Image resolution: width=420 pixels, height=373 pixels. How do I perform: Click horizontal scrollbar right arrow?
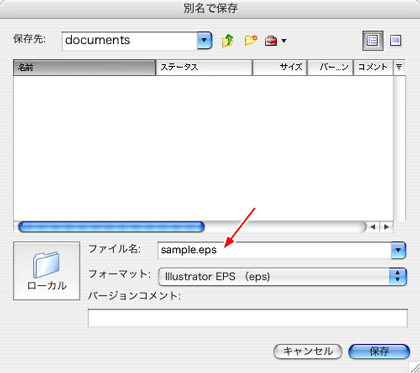click(x=386, y=227)
